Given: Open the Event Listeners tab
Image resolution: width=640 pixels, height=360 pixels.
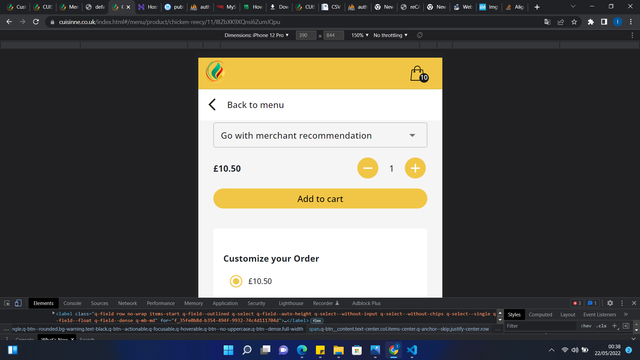Looking at the screenshot, I should point(600,315).
